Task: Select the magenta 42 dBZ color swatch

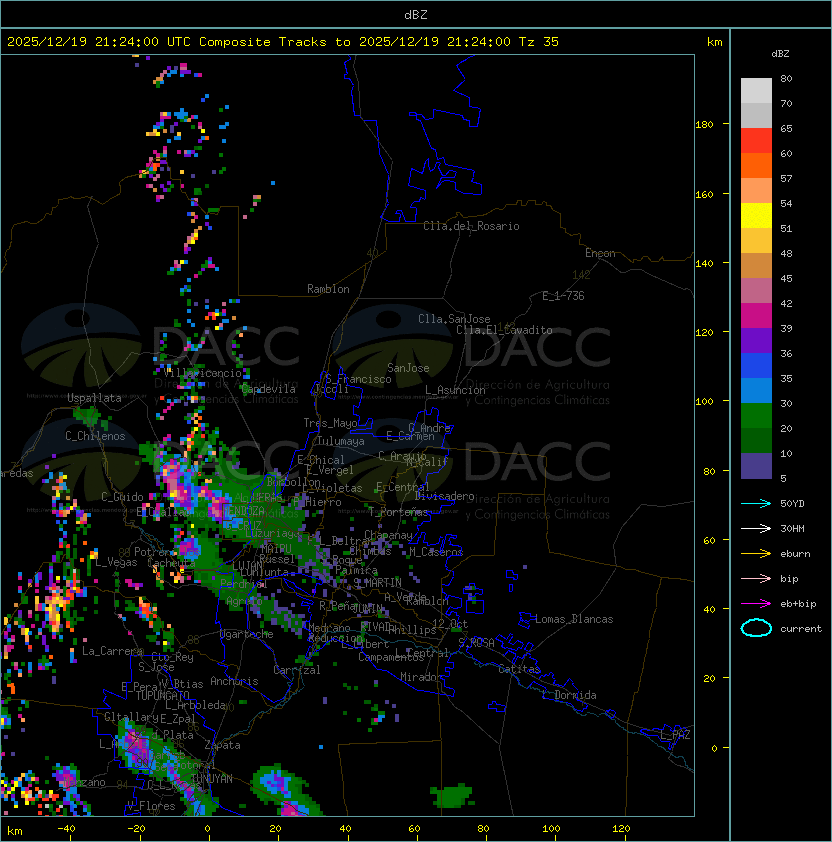Action: coord(756,316)
